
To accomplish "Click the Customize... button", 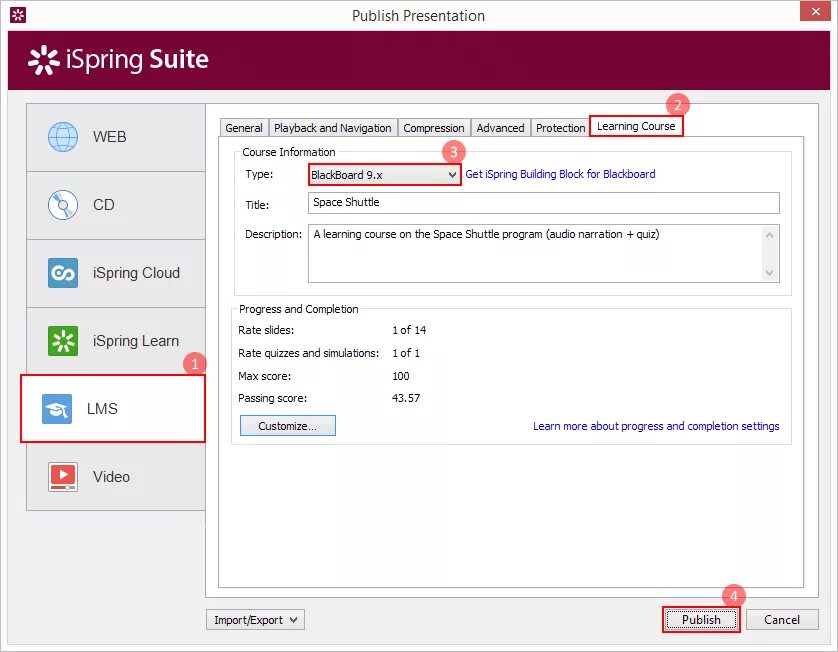I will pos(288,426).
